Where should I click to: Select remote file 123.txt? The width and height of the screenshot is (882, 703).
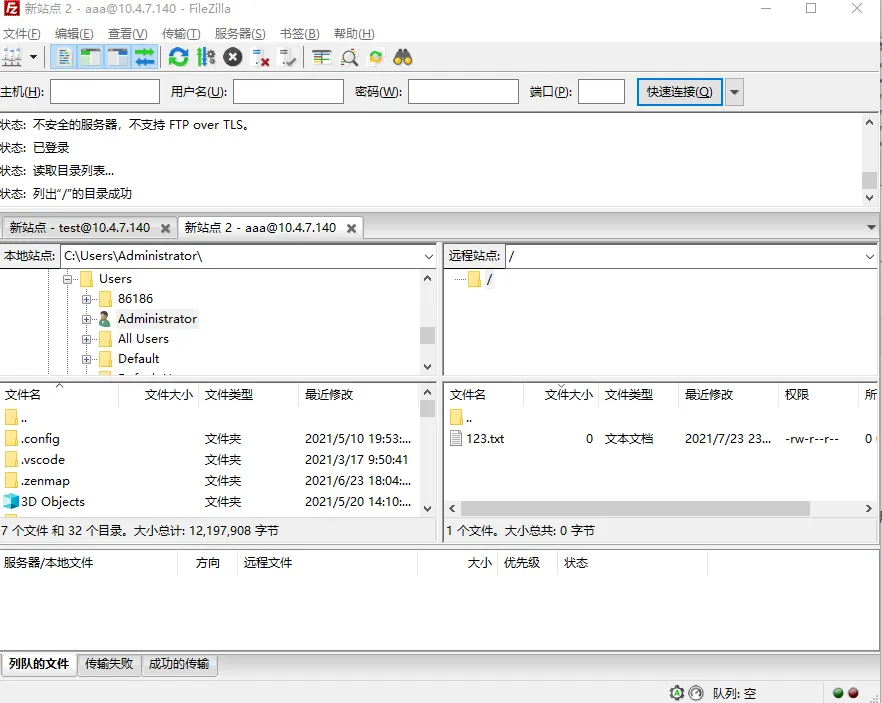click(485, 439)
